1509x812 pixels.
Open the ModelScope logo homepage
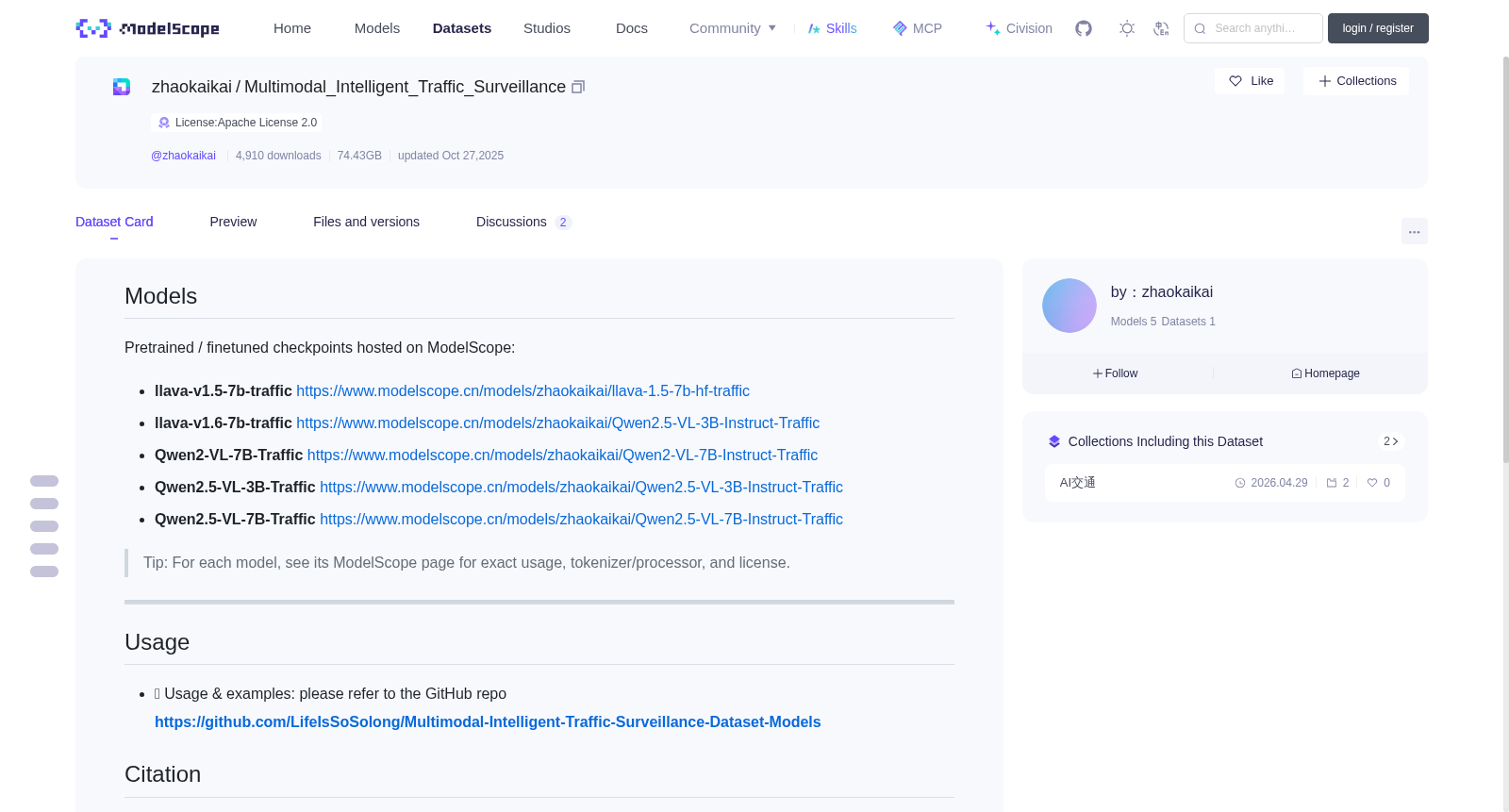(x=147, y=28)
